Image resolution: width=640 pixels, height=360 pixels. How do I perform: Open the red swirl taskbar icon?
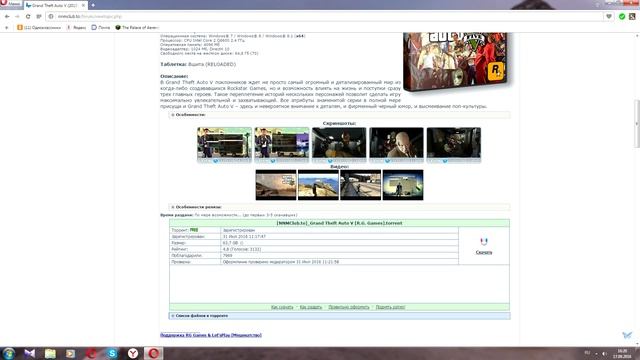pyautogui.click(x=91, y=353)
